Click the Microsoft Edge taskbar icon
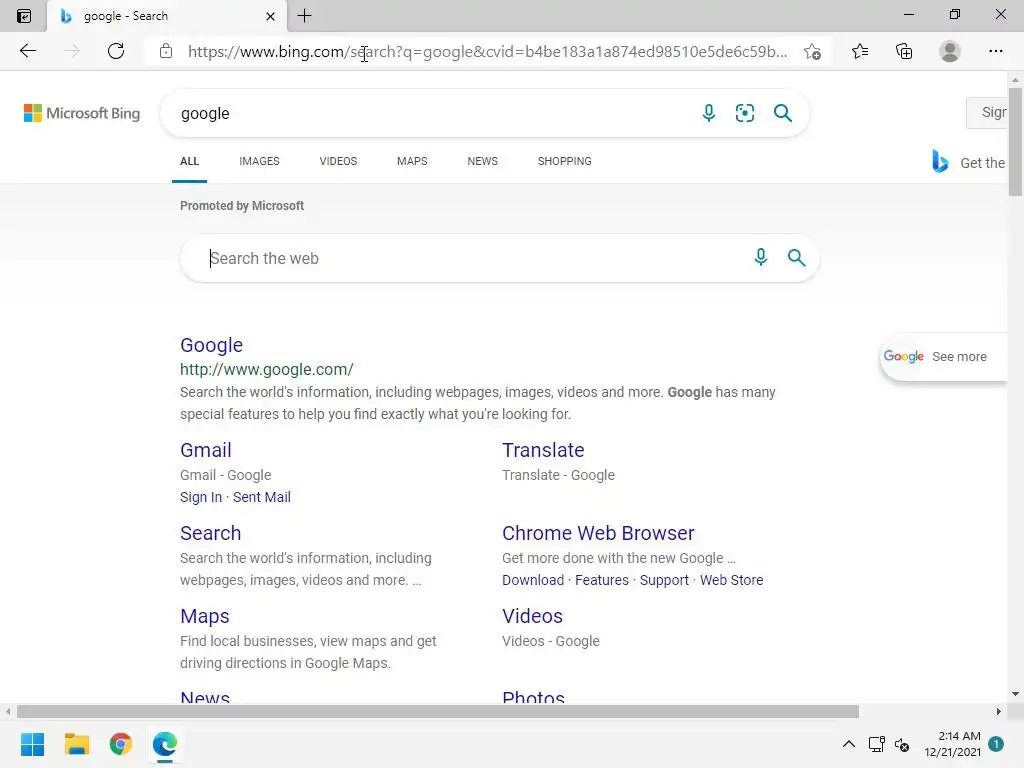Viewport: 1024px width, 768px height. coord(165,744)
